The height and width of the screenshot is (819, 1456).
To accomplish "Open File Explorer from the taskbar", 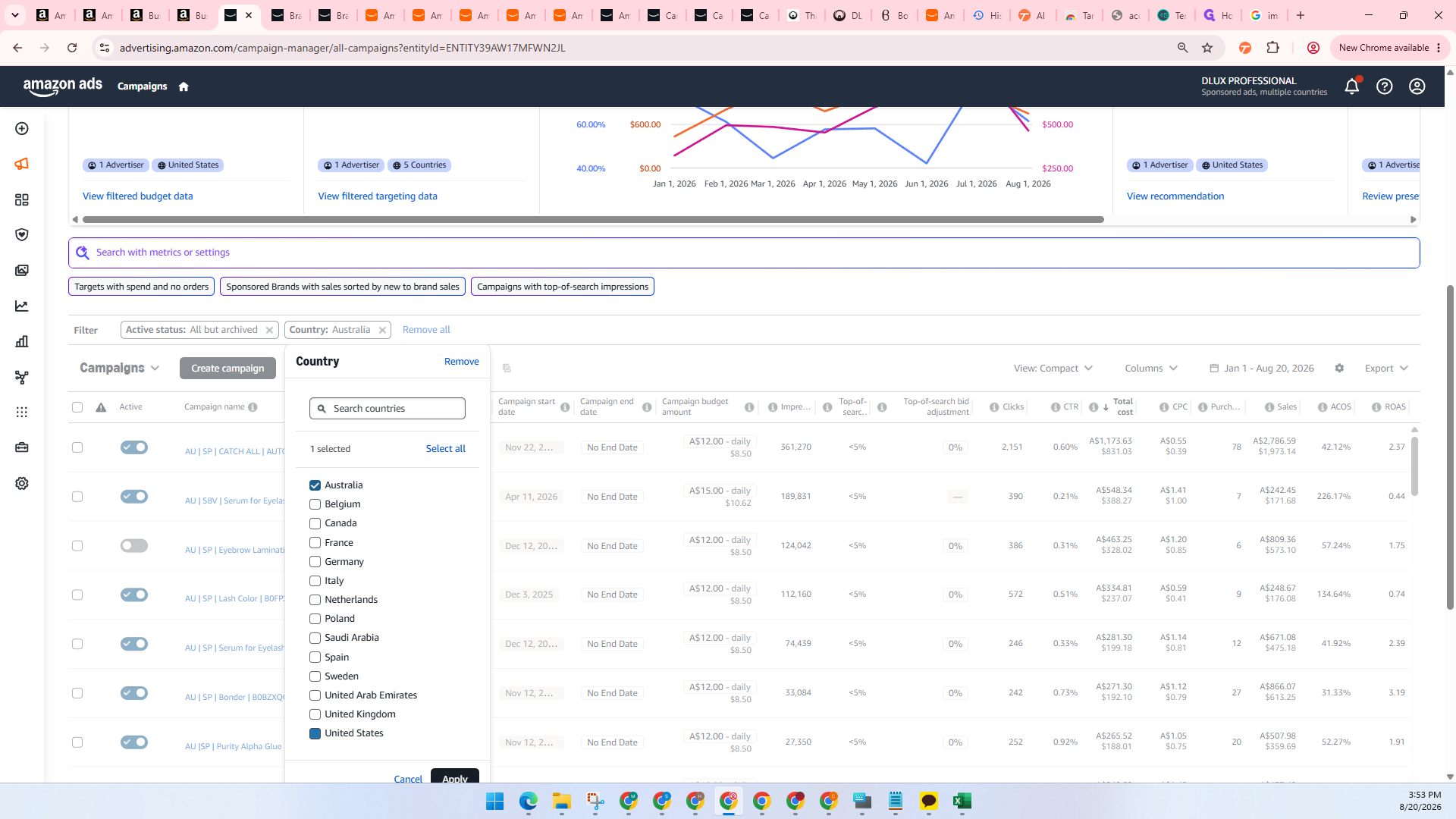I will coord(561,801).
